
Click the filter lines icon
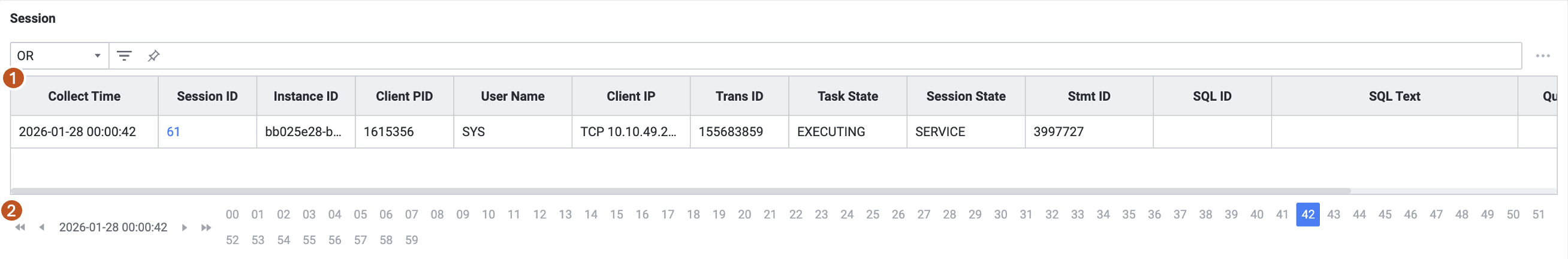tap(124, 56)
